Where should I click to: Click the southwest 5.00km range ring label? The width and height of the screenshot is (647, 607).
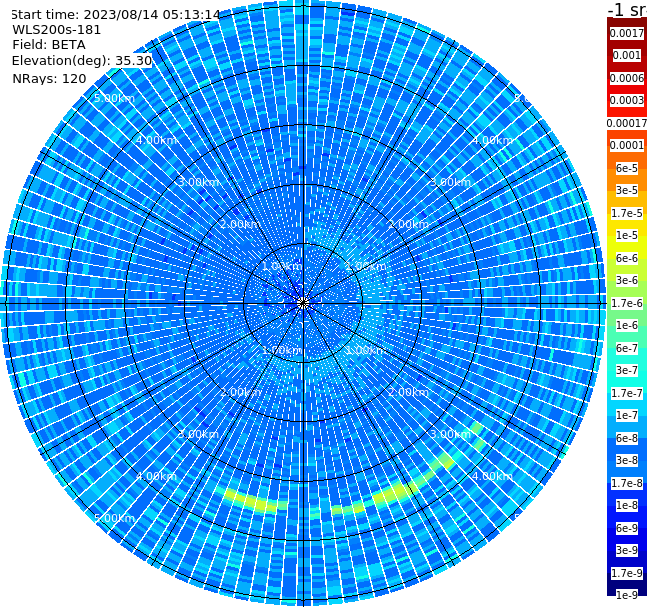114,518
